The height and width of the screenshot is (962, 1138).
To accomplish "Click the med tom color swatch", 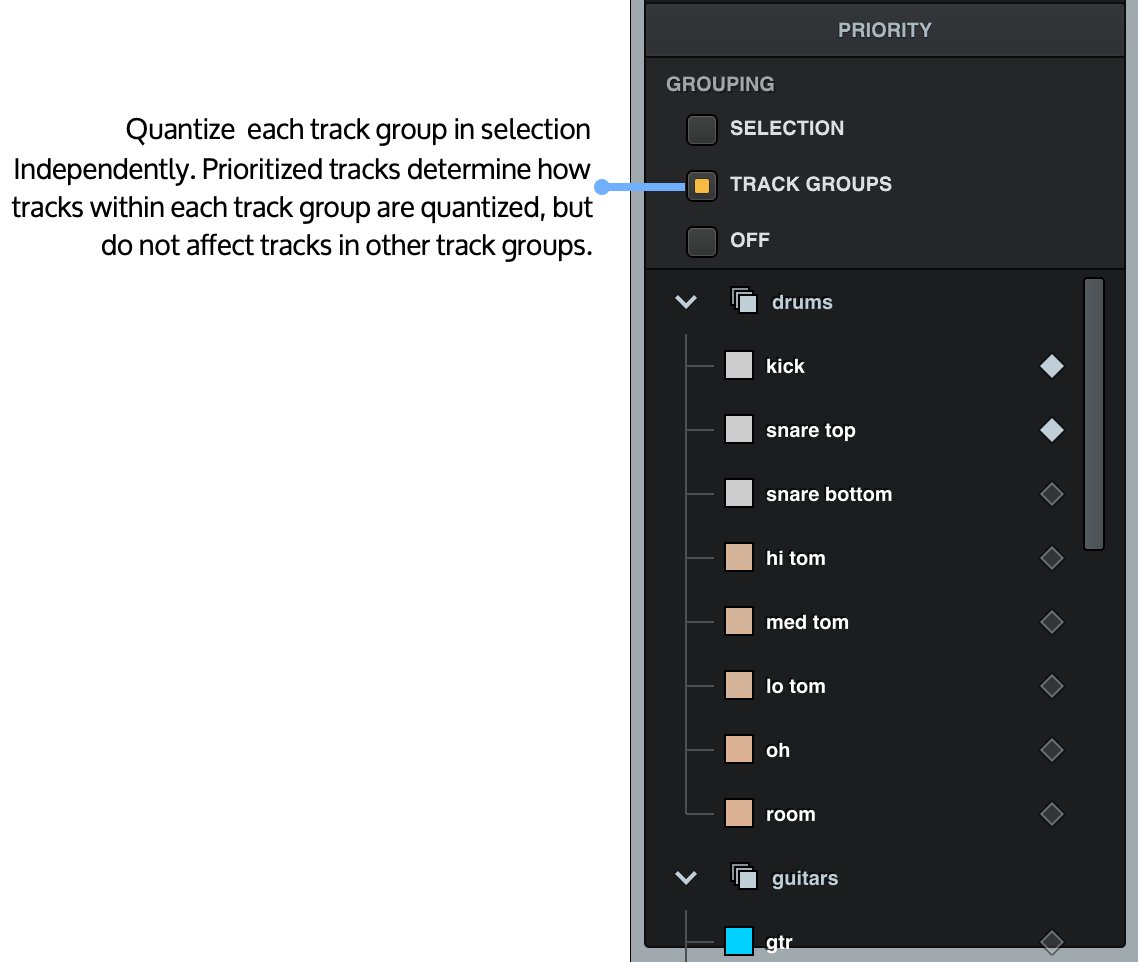I will pos(739,621).
